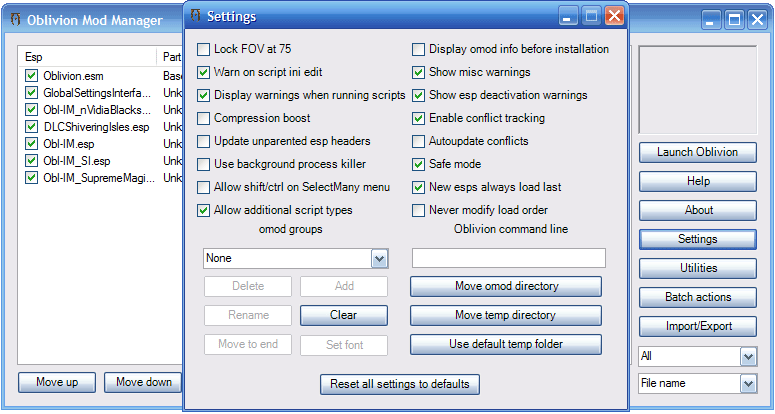Click Reset all settings to defaults
The image size is (775, 414).
(400, 384)
